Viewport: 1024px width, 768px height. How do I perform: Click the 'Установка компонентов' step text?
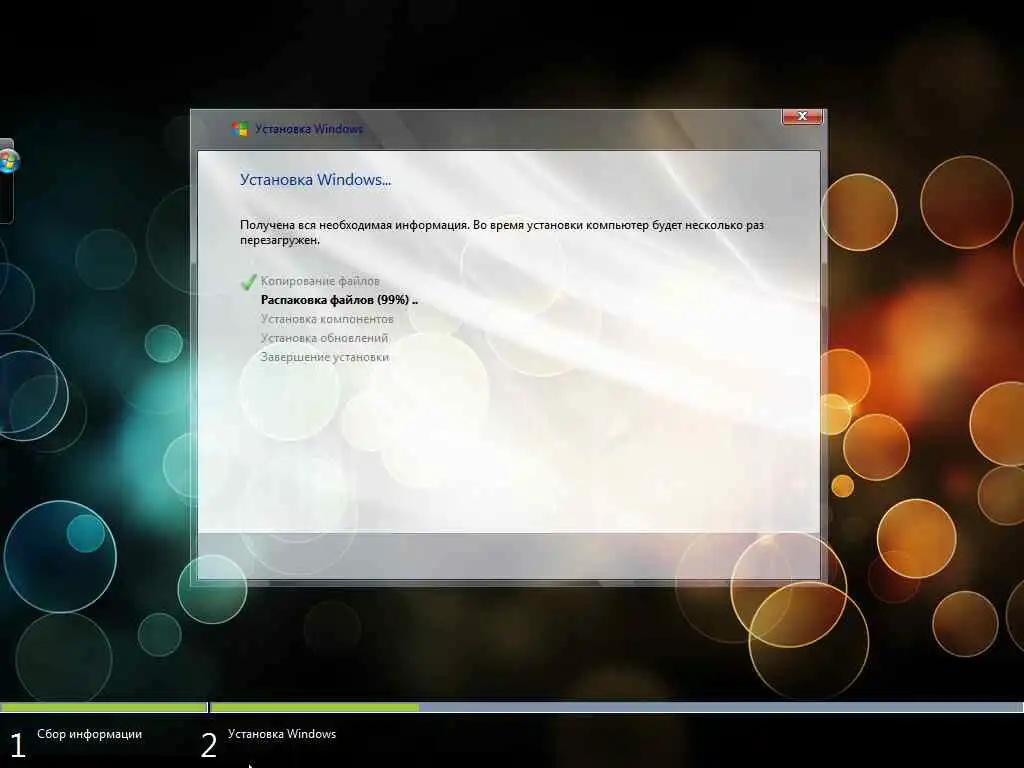[x=327, y=319]
